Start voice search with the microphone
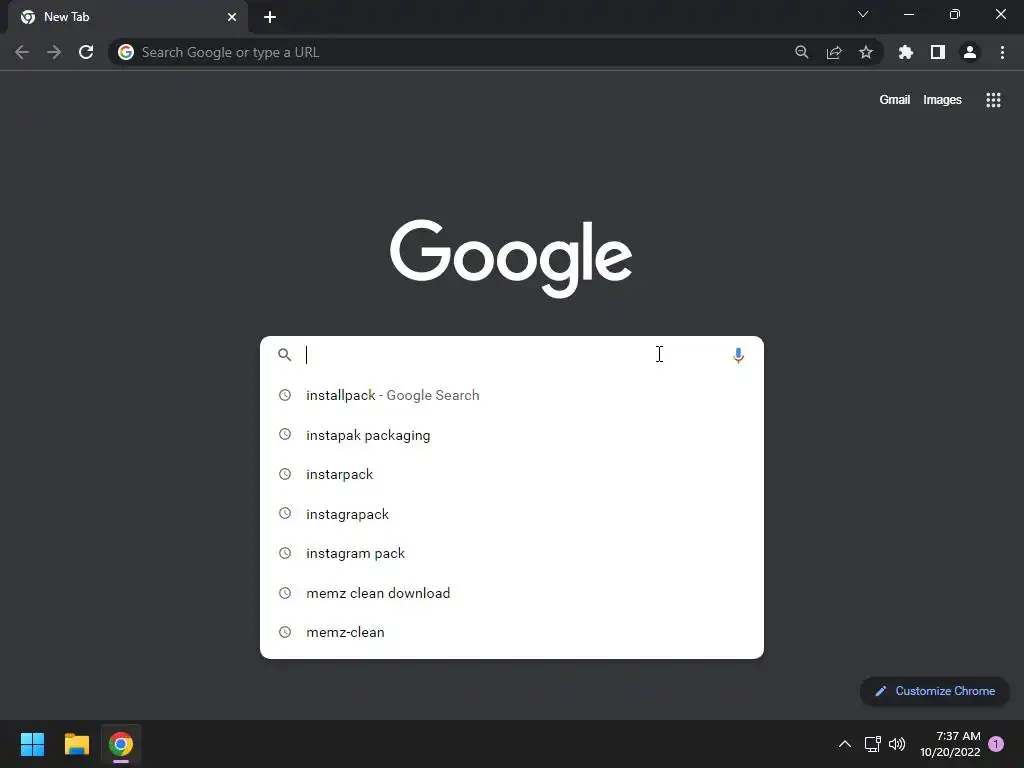Viewport: 1024px width, 768px height. [738, 355]
